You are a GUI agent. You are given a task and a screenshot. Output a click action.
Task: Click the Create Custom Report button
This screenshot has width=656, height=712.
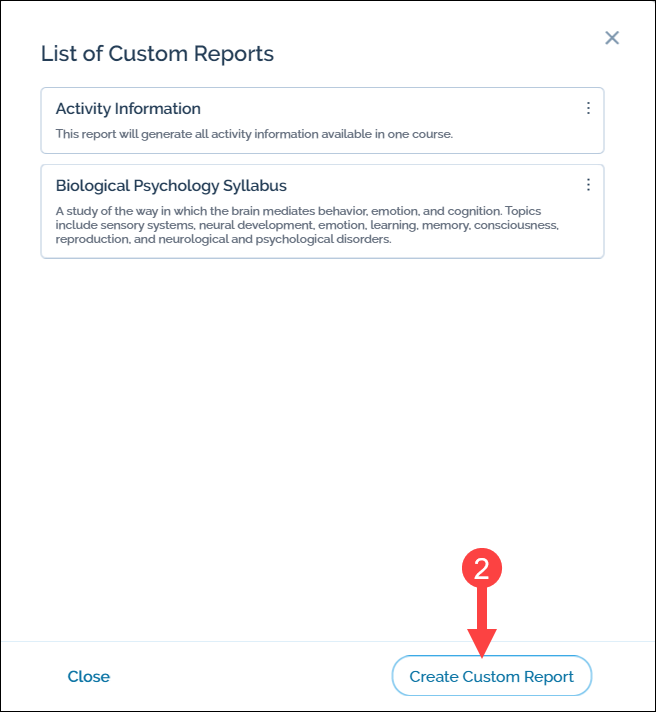491,677
